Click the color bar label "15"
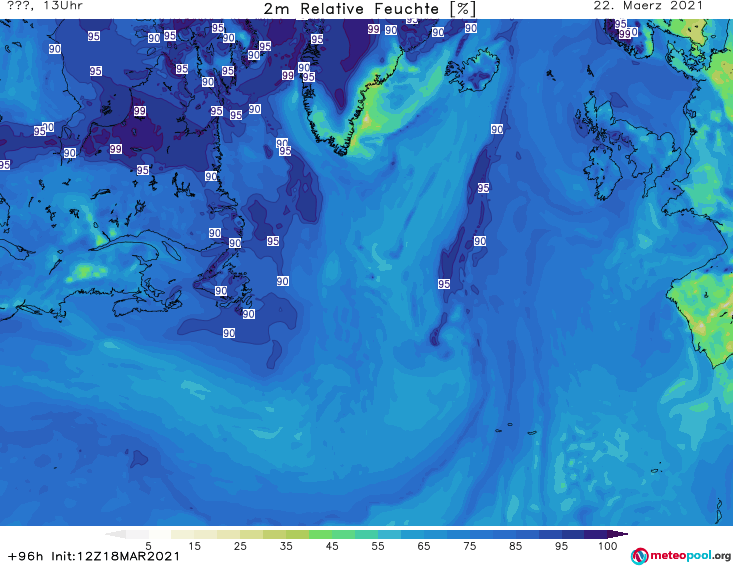 [x=194, y=546]
